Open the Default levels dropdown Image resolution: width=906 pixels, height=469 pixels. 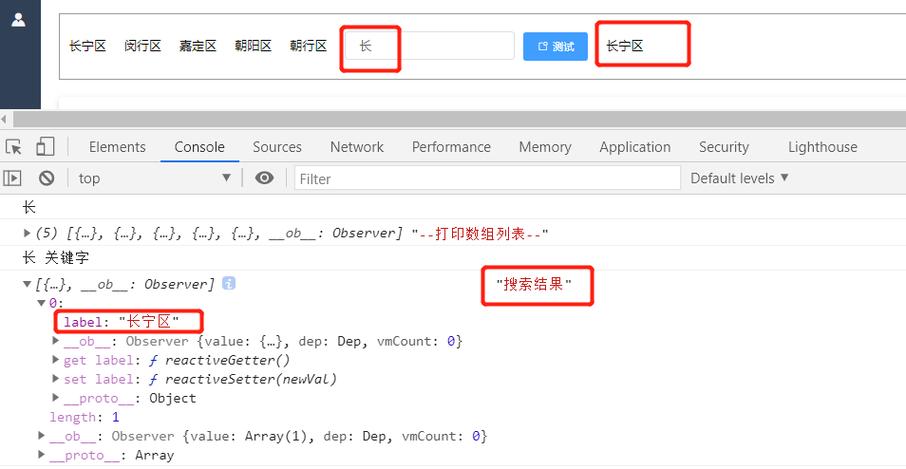740,178
